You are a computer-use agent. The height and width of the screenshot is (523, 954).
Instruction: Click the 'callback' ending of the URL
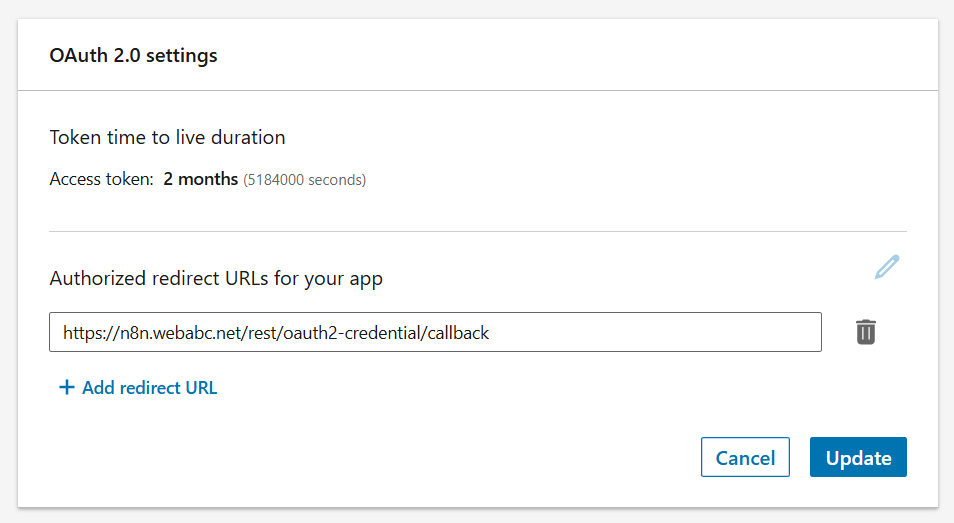click(458, 332)
